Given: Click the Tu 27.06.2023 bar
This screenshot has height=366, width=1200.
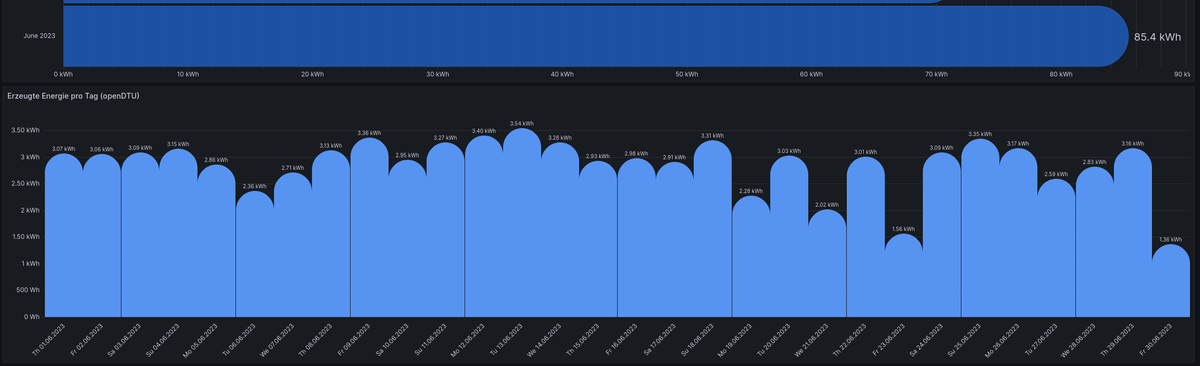Looking at the screenshot, I should pyautogui.click(x=1056, y=248).
